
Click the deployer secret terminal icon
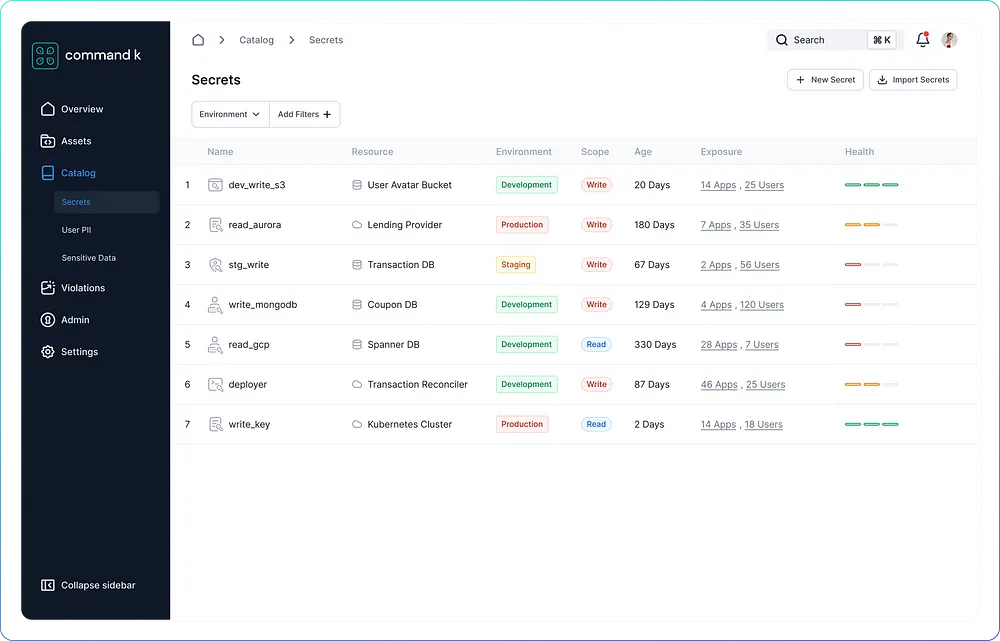click(215, 385)
